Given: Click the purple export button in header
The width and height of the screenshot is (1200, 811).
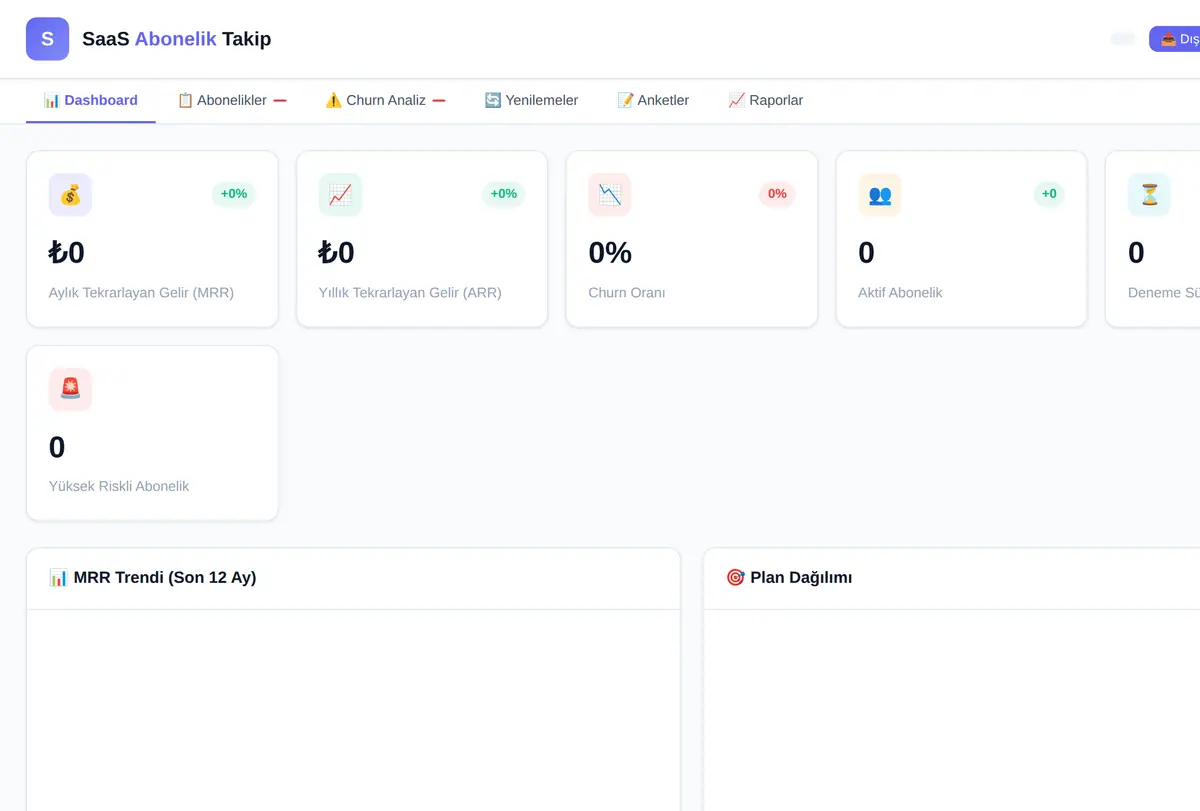Looking at the screenshot, I should tap(1175, 39).
